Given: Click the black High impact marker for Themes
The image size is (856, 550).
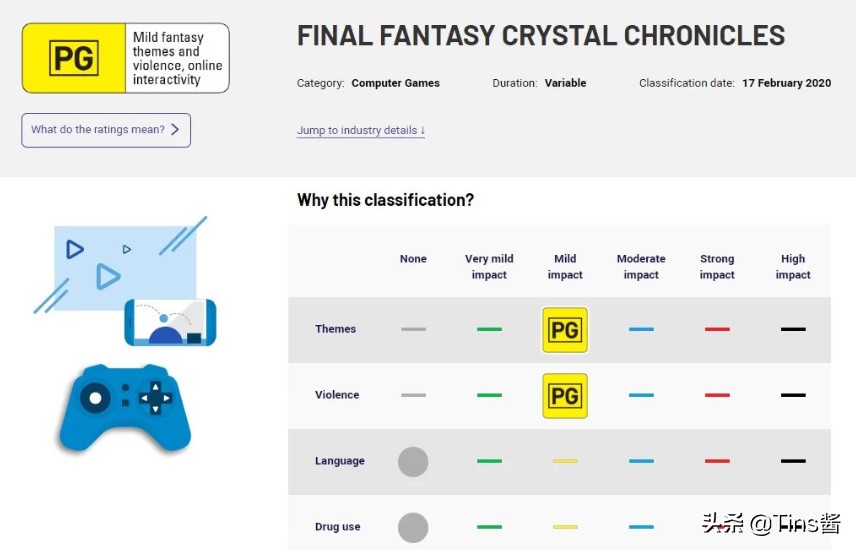Looking at the screenshot, I should (x=793, y=329).
